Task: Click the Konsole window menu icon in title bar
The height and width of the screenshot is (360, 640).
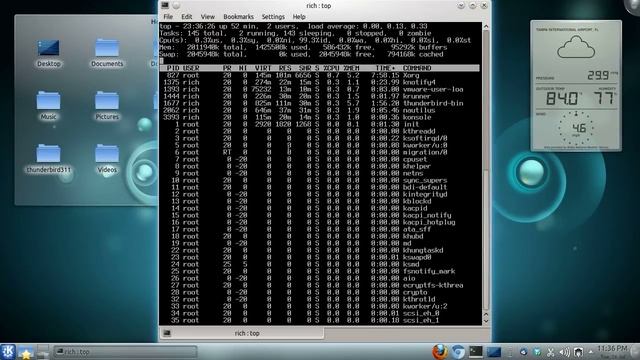Action: pyautogui.click(x=165, y=5)
